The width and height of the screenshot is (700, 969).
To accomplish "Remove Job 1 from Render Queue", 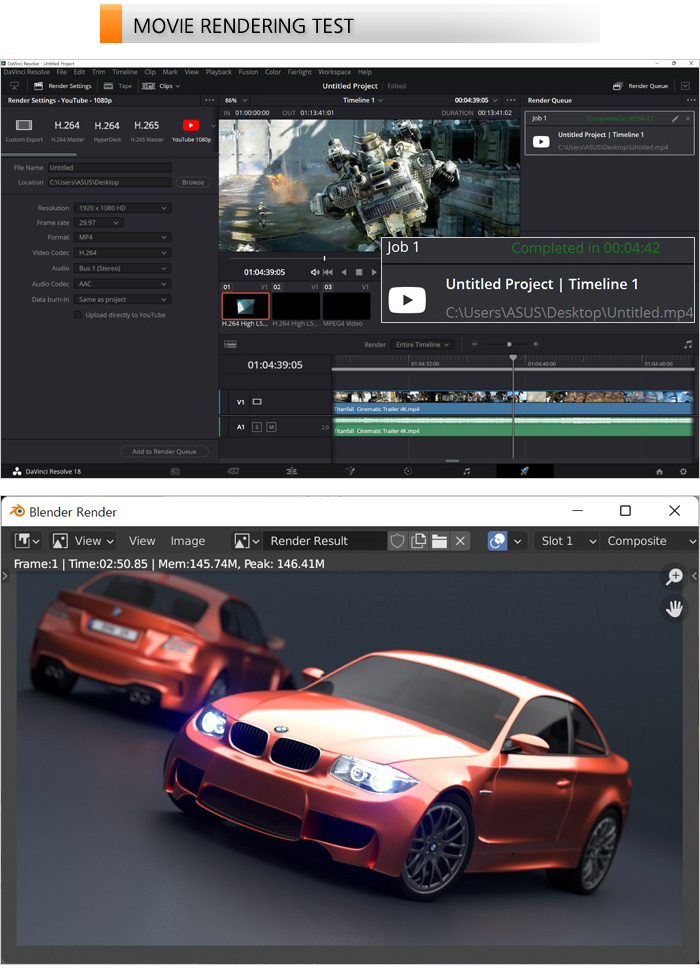I will [688, 118].
